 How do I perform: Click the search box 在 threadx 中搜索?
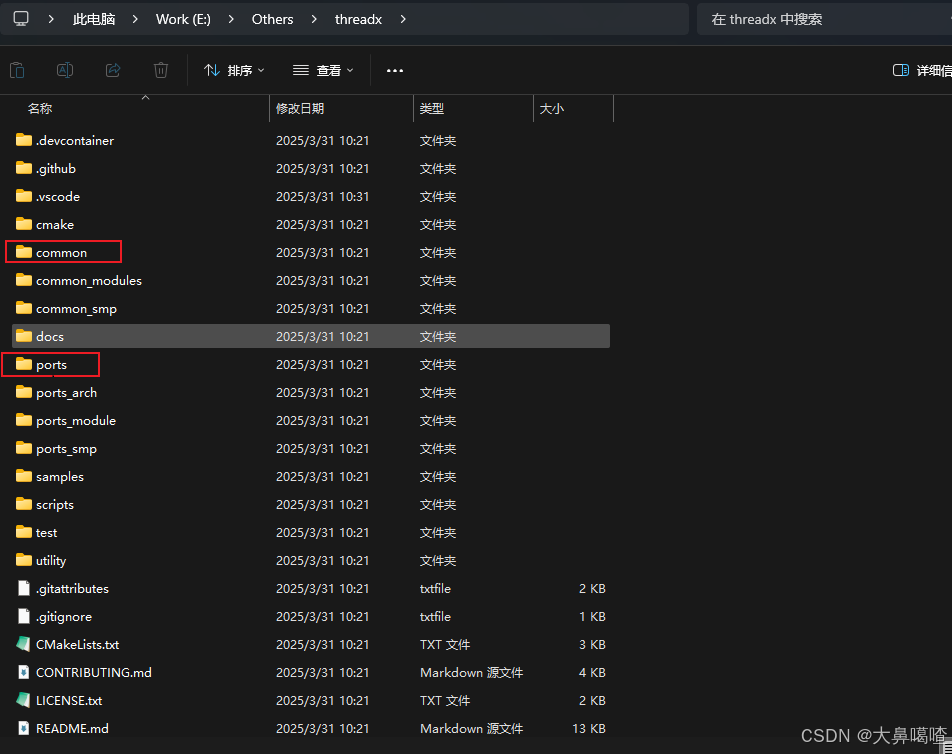(824, 19)
